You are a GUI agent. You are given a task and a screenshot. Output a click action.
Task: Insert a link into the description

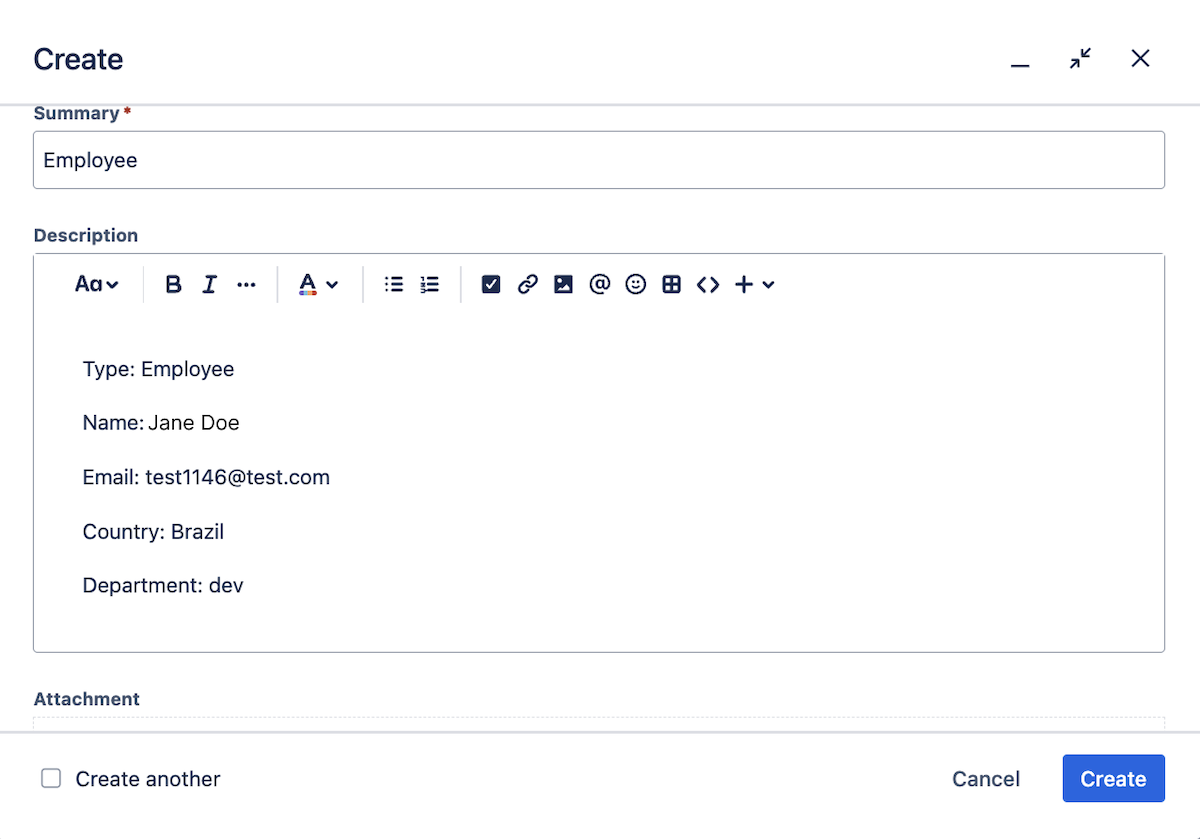pyautogui.click(x=527, y=284)
